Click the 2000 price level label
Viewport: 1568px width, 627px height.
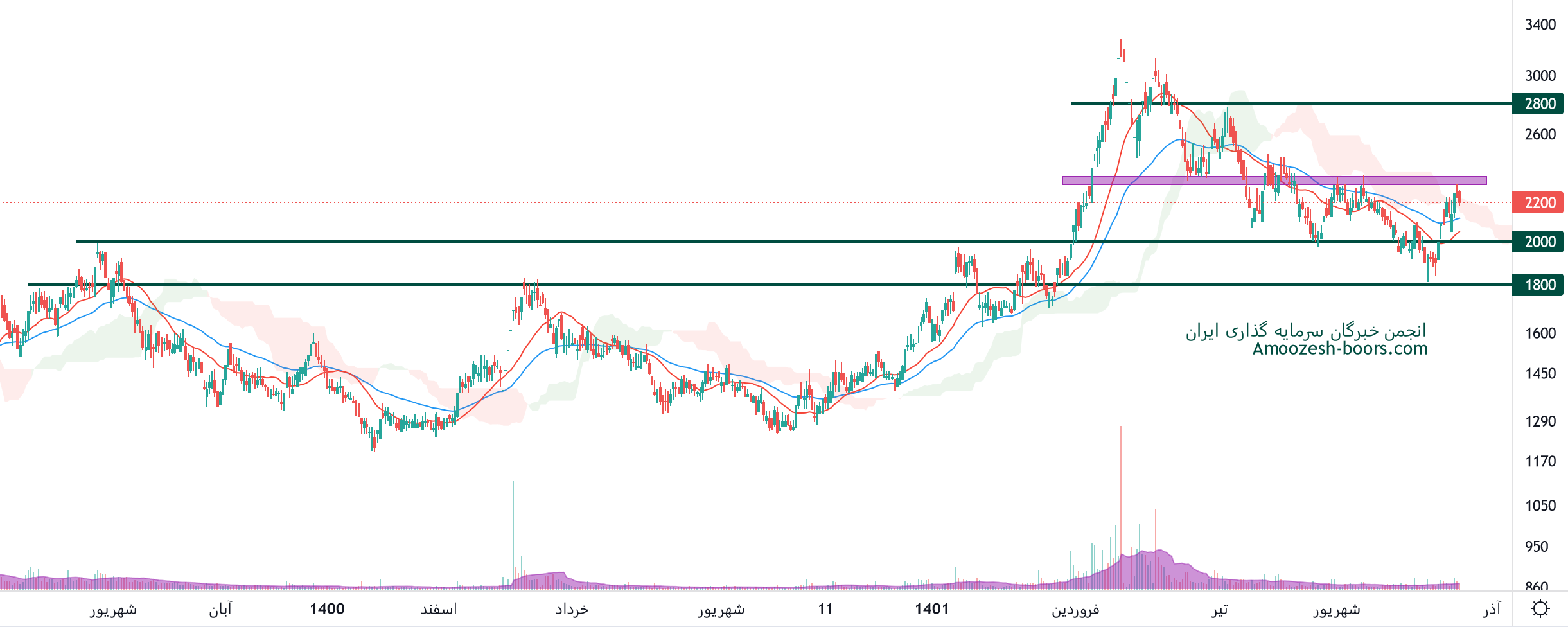[x=1539, y=242]
